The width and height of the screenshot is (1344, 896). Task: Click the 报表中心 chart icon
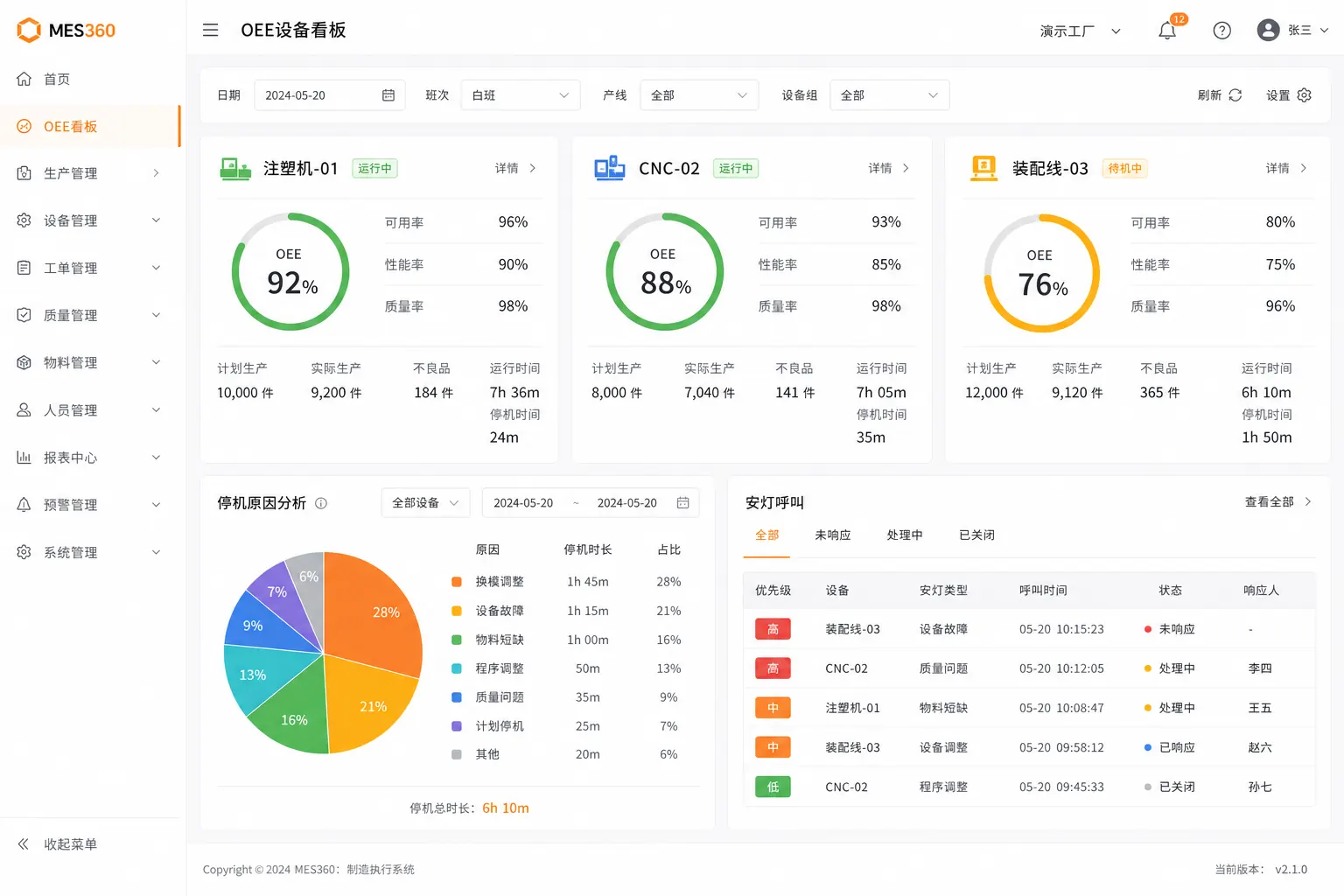pyautogui.click(x=24, y=457)
